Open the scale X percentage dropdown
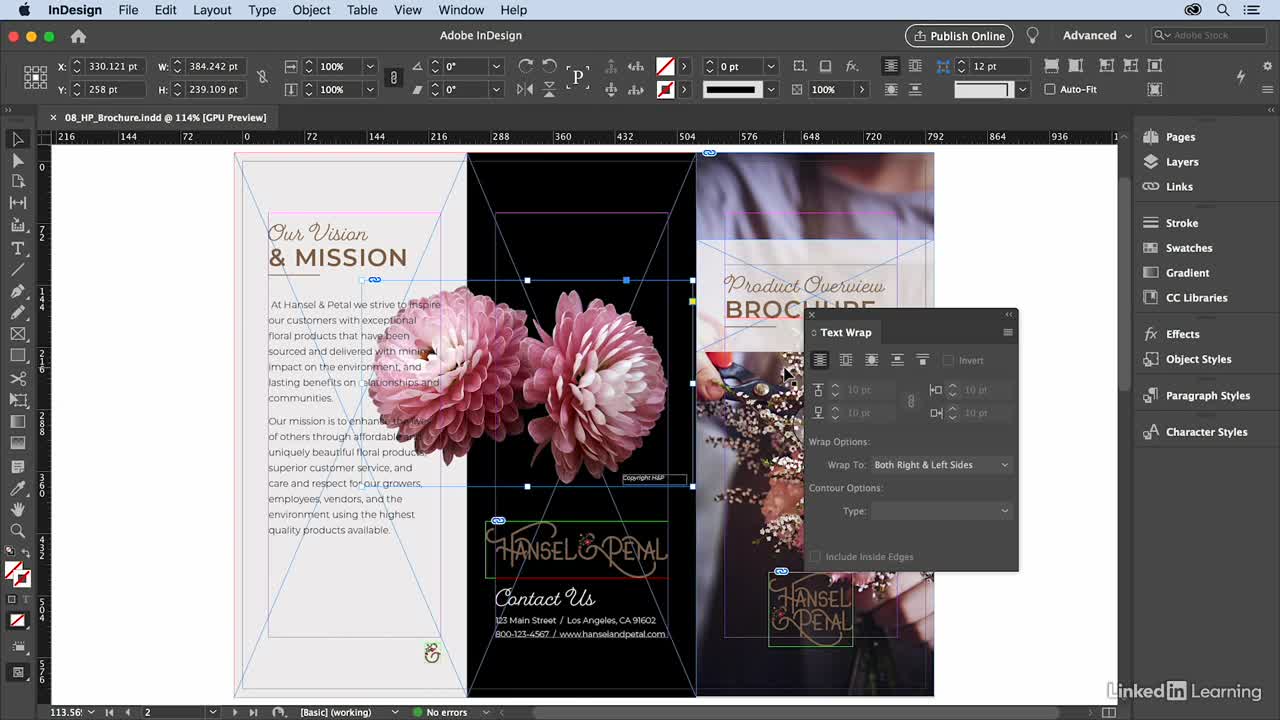This screenshot has height=720, width=1280. [370, 66]
